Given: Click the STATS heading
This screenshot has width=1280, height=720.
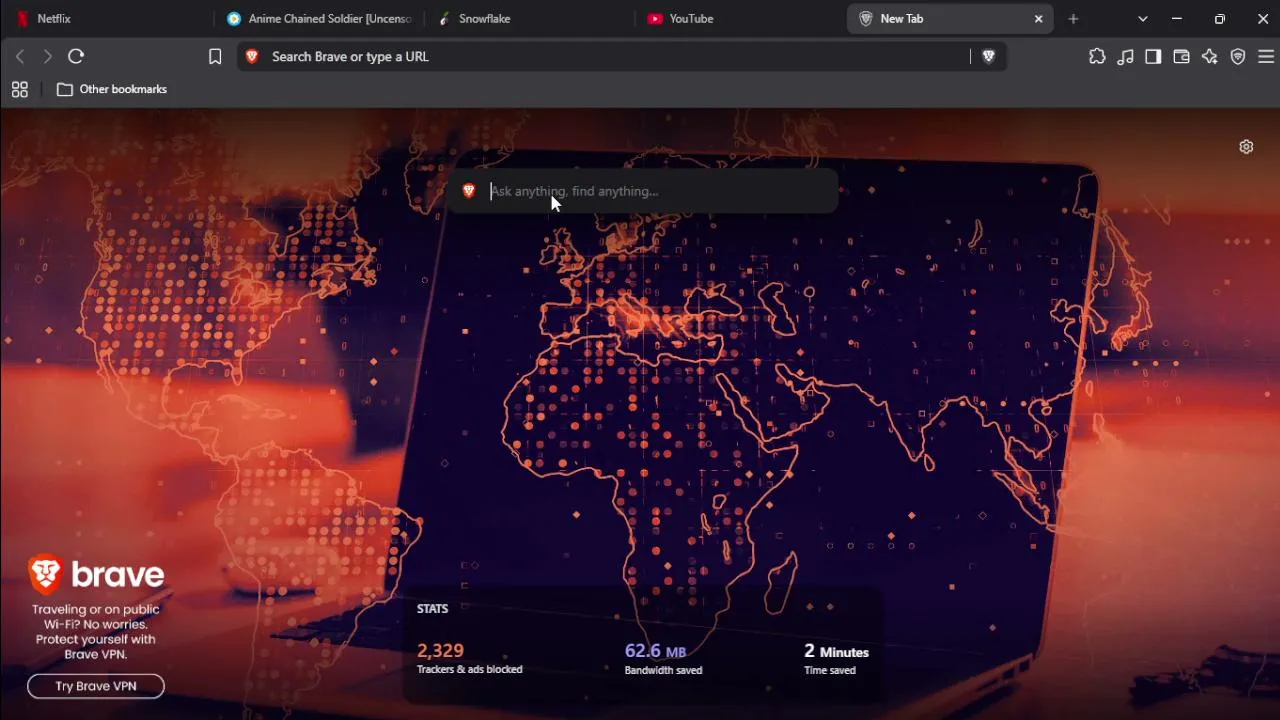Looking at the screenshot, I should click(432, 609).
